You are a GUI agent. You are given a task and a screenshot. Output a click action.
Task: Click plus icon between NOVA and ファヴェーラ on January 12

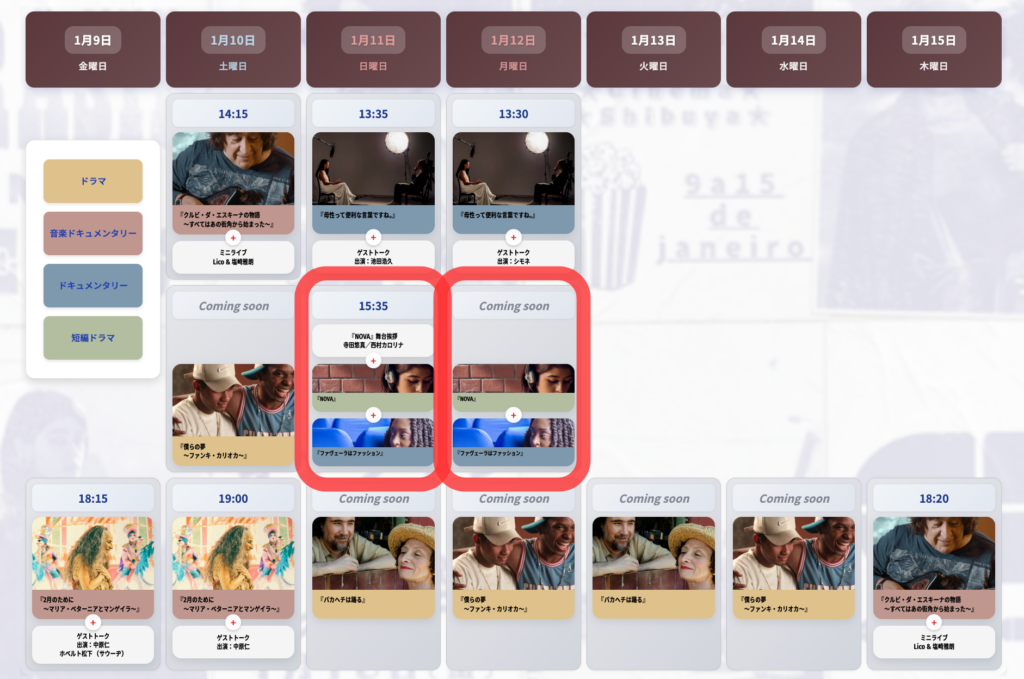tap(513, 415)
